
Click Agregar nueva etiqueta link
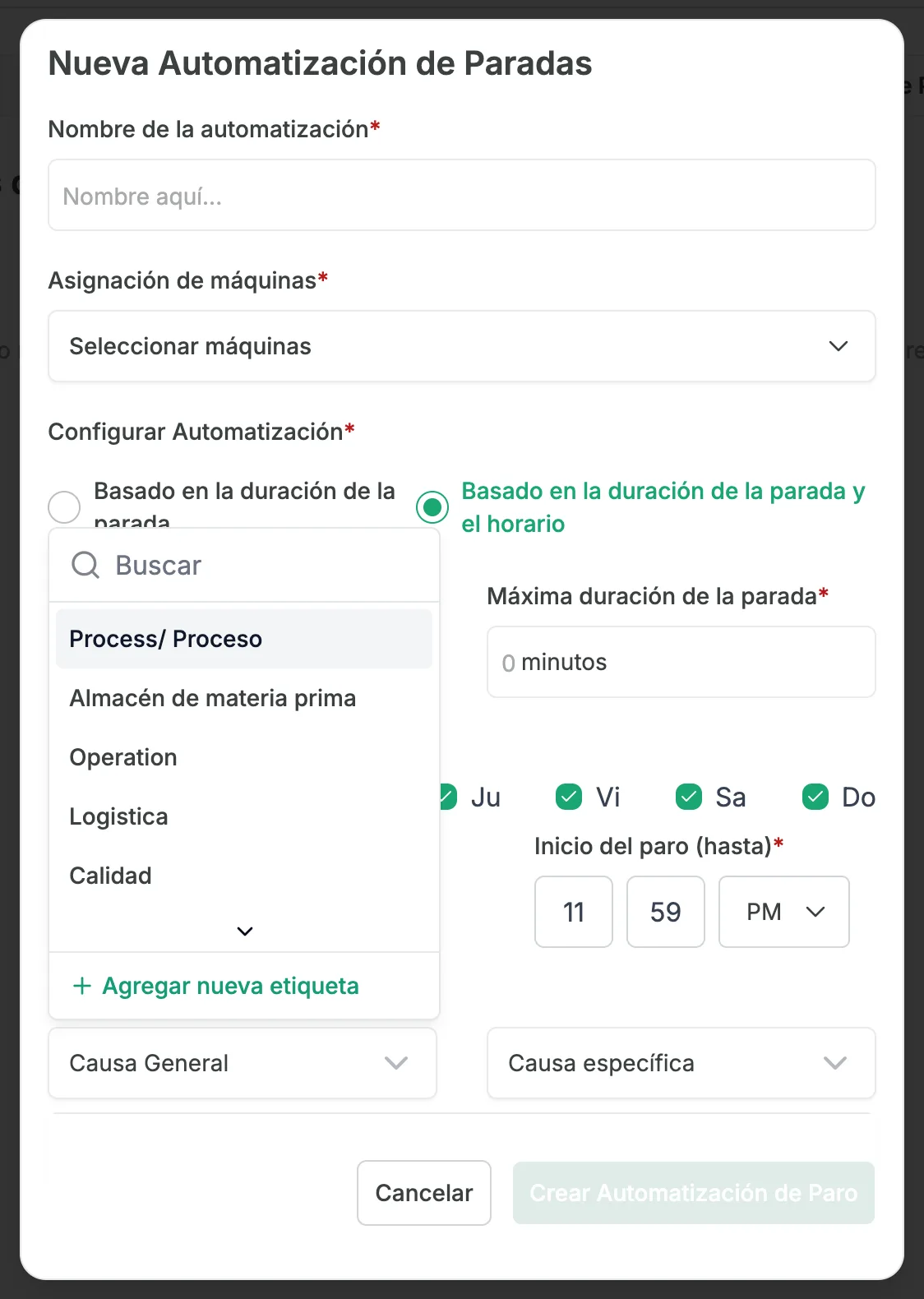pos(216,986)
